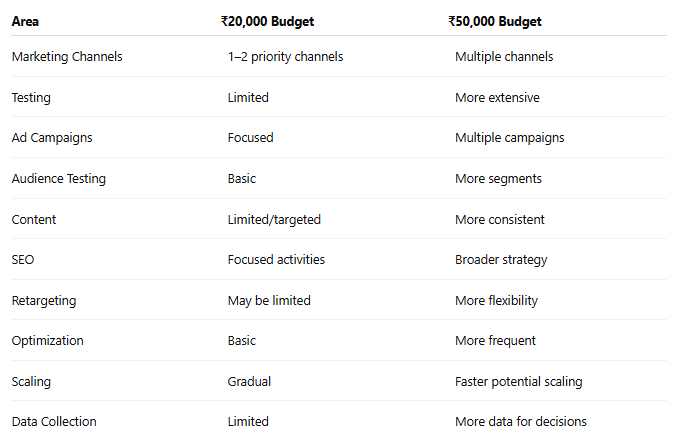Select the ₹20,000 Budget column header
Screen dimensions: 680x444
(267, 21)
